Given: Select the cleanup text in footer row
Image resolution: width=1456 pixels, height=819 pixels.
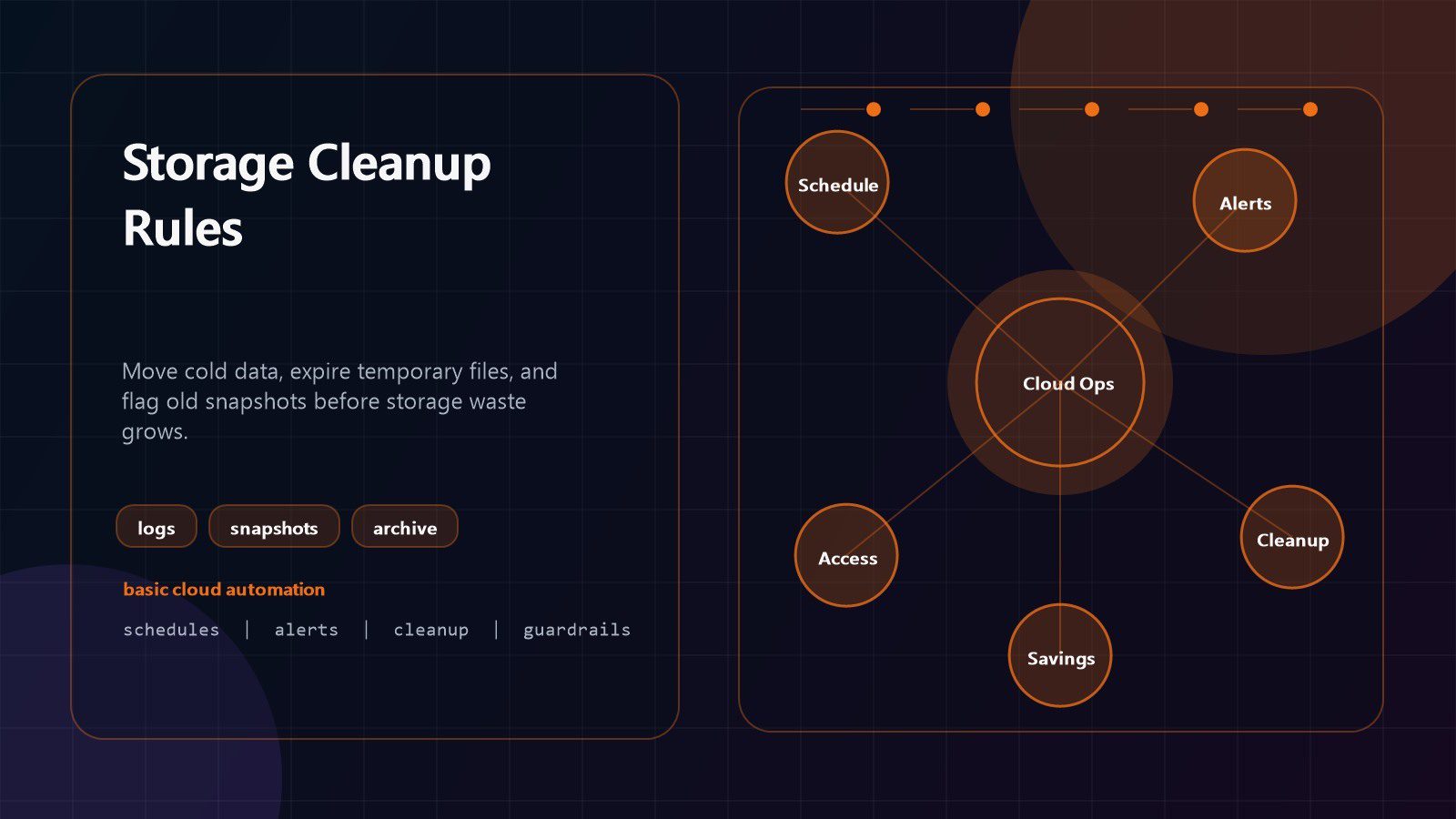Looking at the screenshot, I should pos(431,630).
